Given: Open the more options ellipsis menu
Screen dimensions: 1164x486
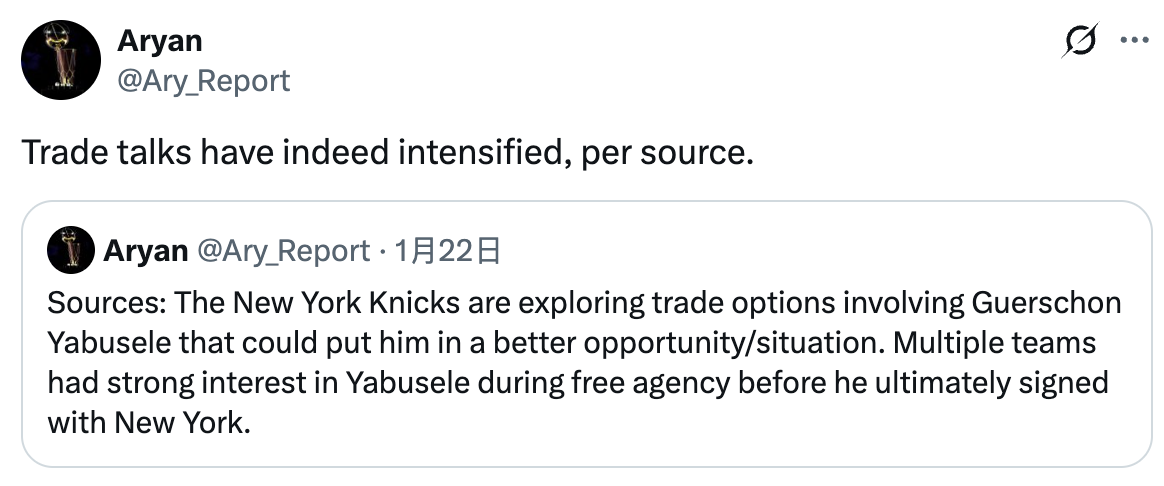Looking at the screenshot, I should click(x=1132, y=42).
